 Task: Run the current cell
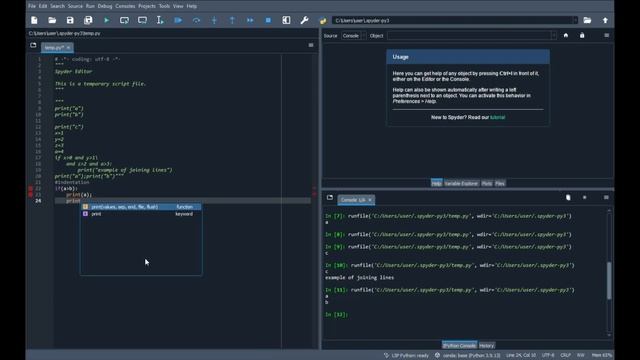click(124, 20)
